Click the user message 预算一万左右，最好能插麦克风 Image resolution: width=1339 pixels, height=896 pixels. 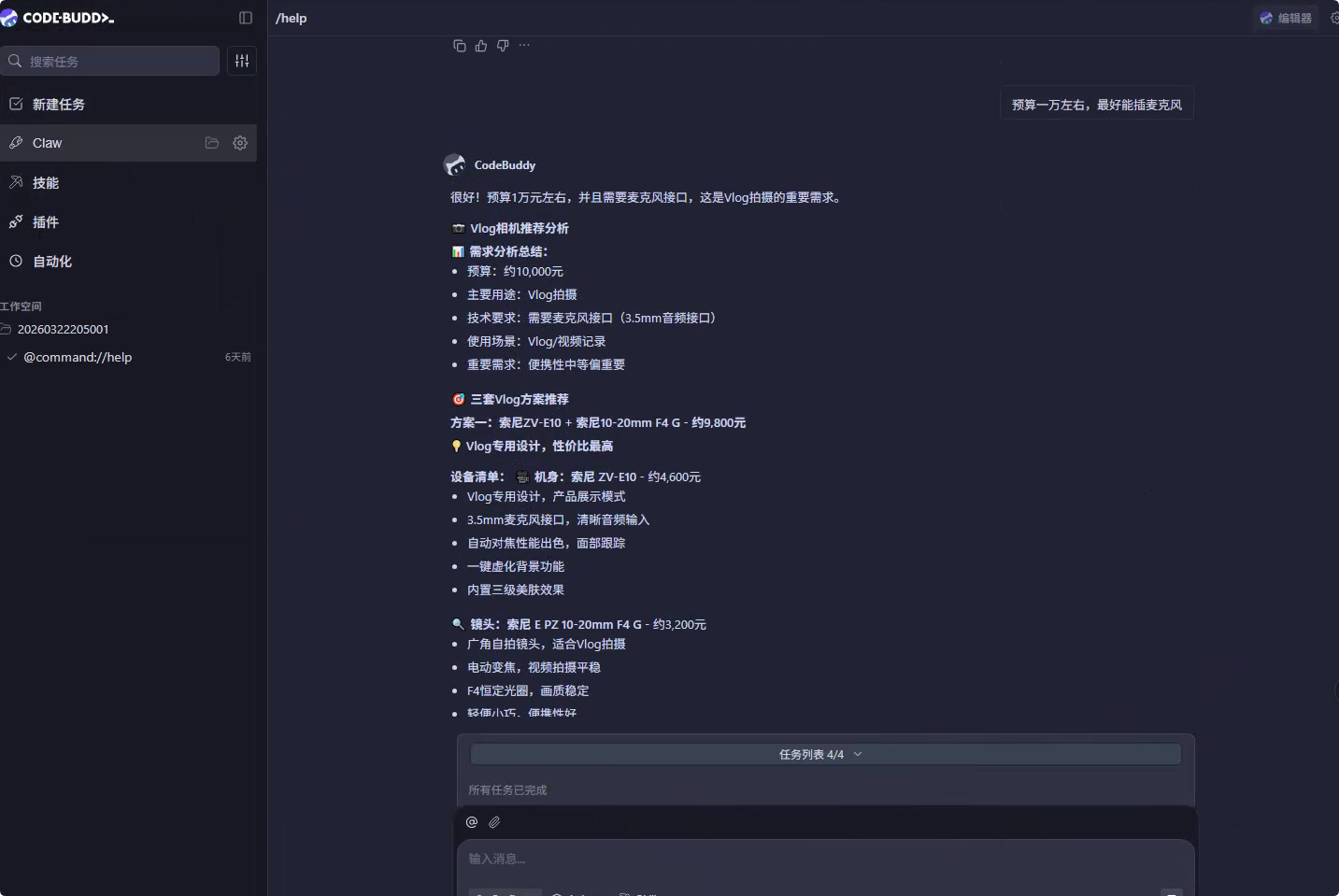pos(1096,105)
